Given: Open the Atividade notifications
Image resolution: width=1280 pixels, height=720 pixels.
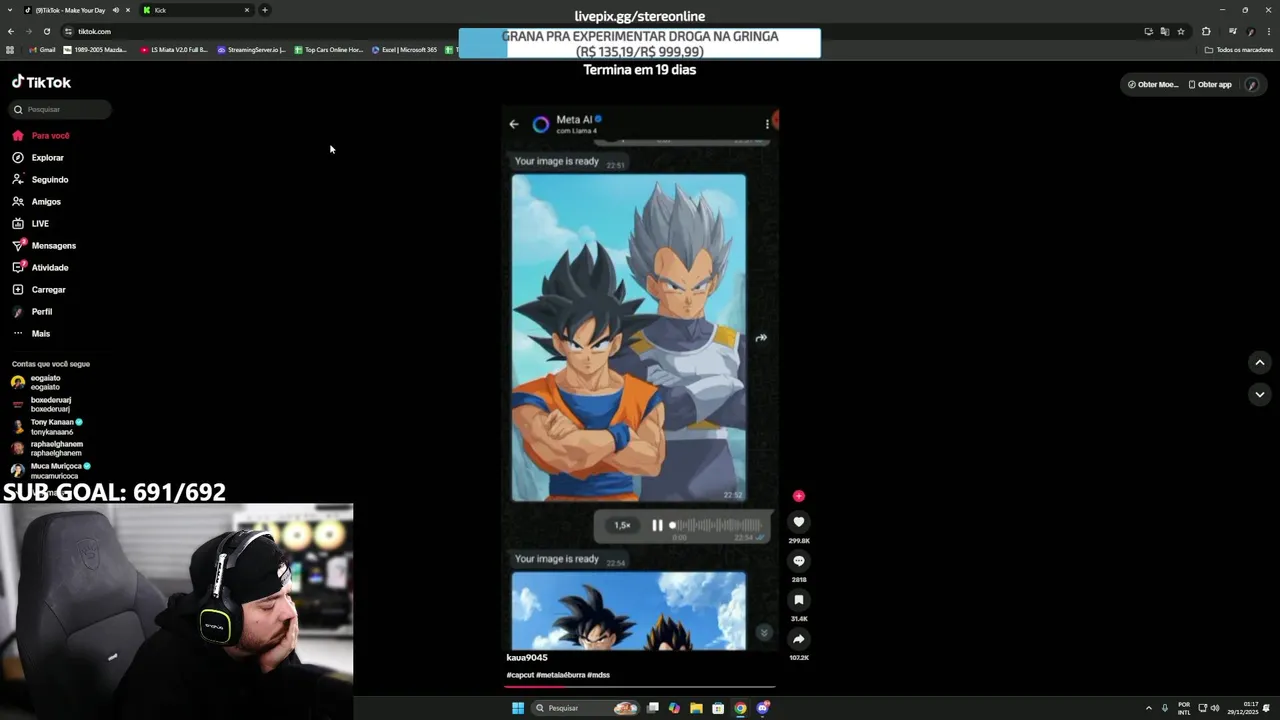Looking at the screenshot, I should click(40, 268).
